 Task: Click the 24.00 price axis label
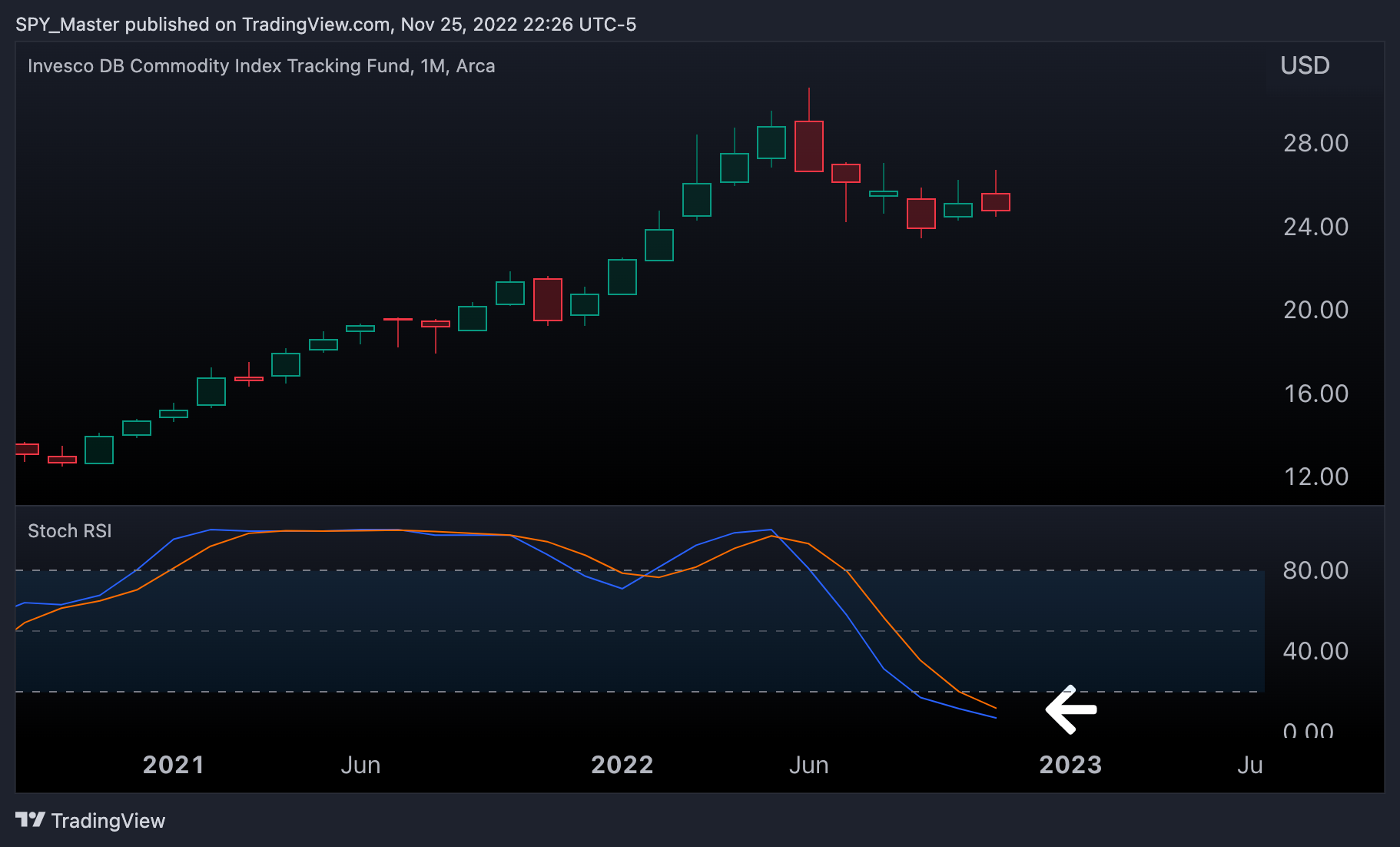click(x=1315, y=227)
